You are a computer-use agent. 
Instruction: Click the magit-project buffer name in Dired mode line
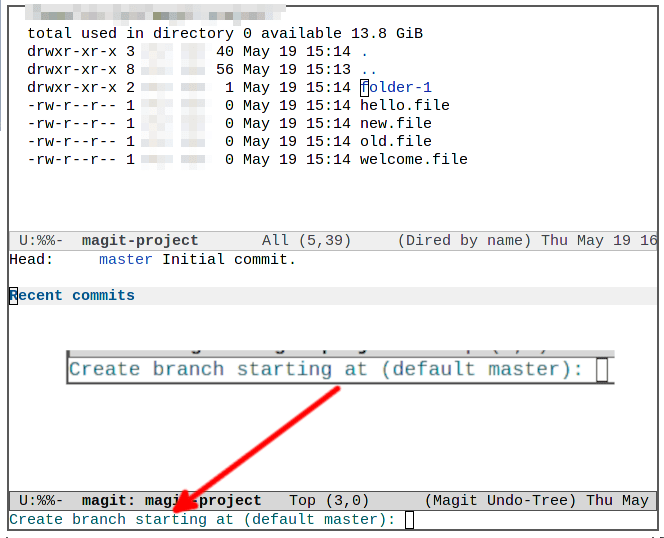coord(140,241)
